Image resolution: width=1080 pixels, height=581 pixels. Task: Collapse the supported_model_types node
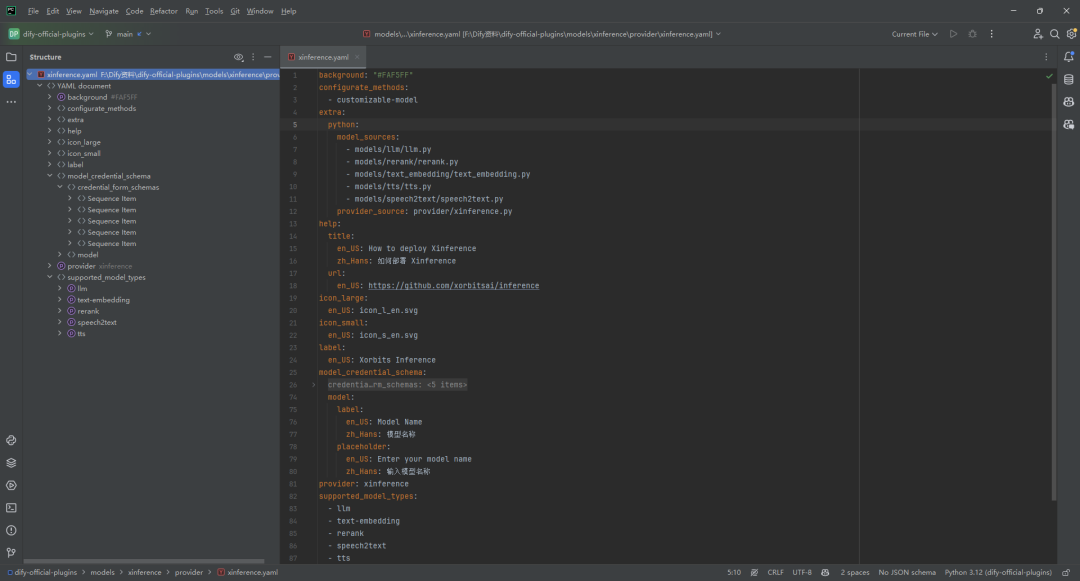click(50, 277)
